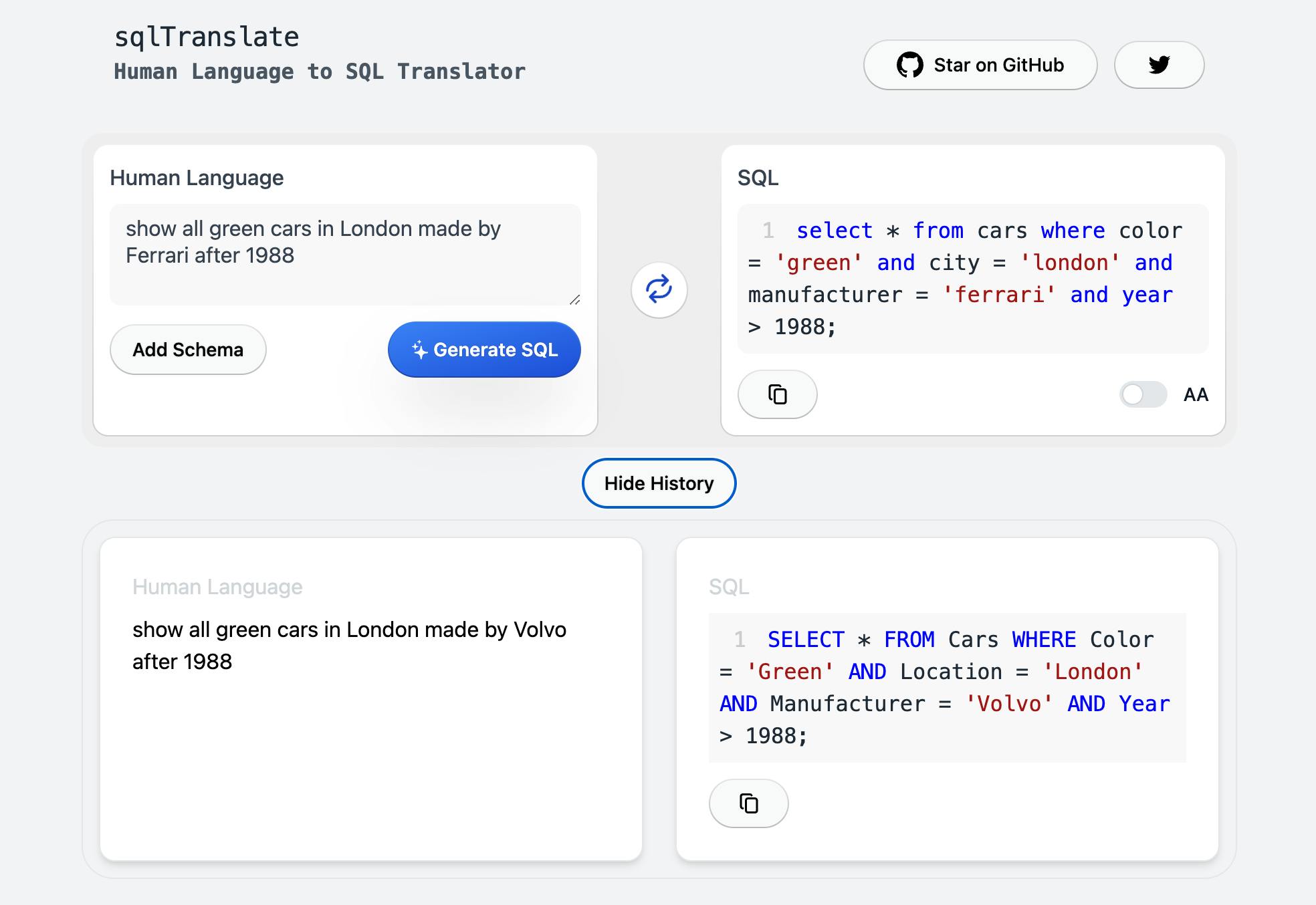This screenshot has height=905, width=1316.
Task: Click the SQL heading above the Ferrari query
Action: click(758, 178)
